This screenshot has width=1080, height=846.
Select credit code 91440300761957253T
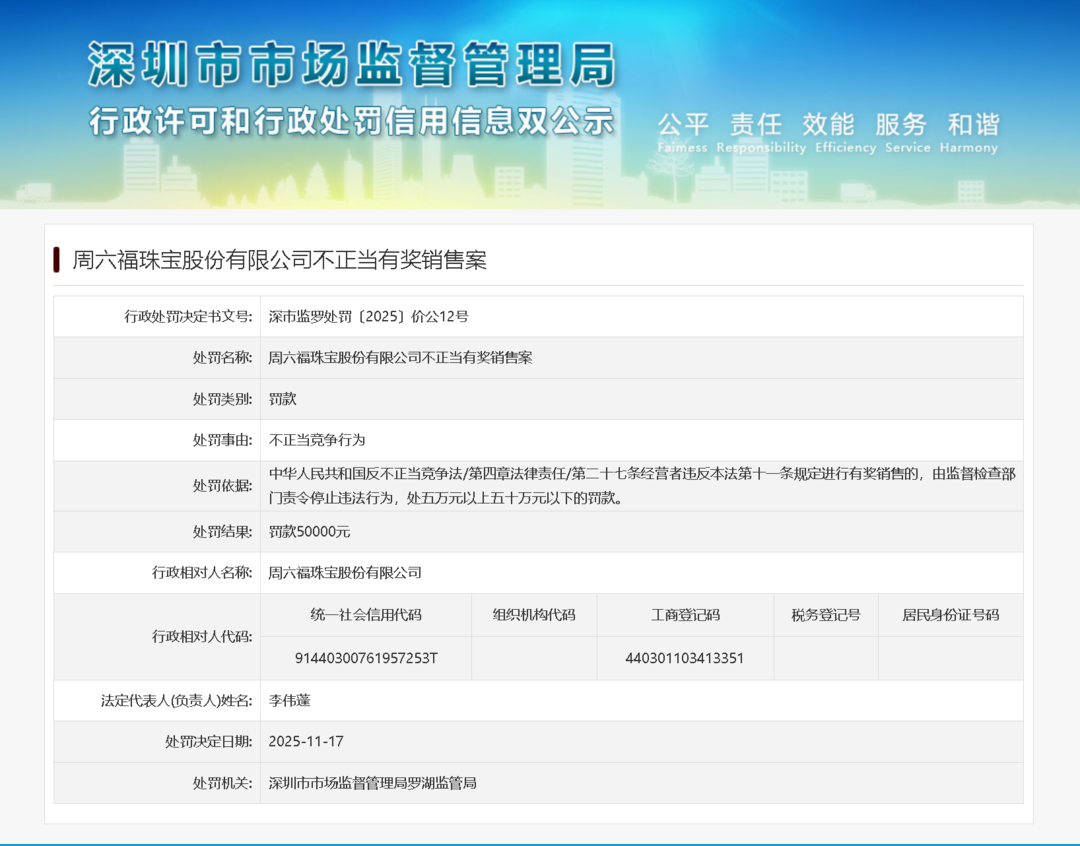click(366, 658)
